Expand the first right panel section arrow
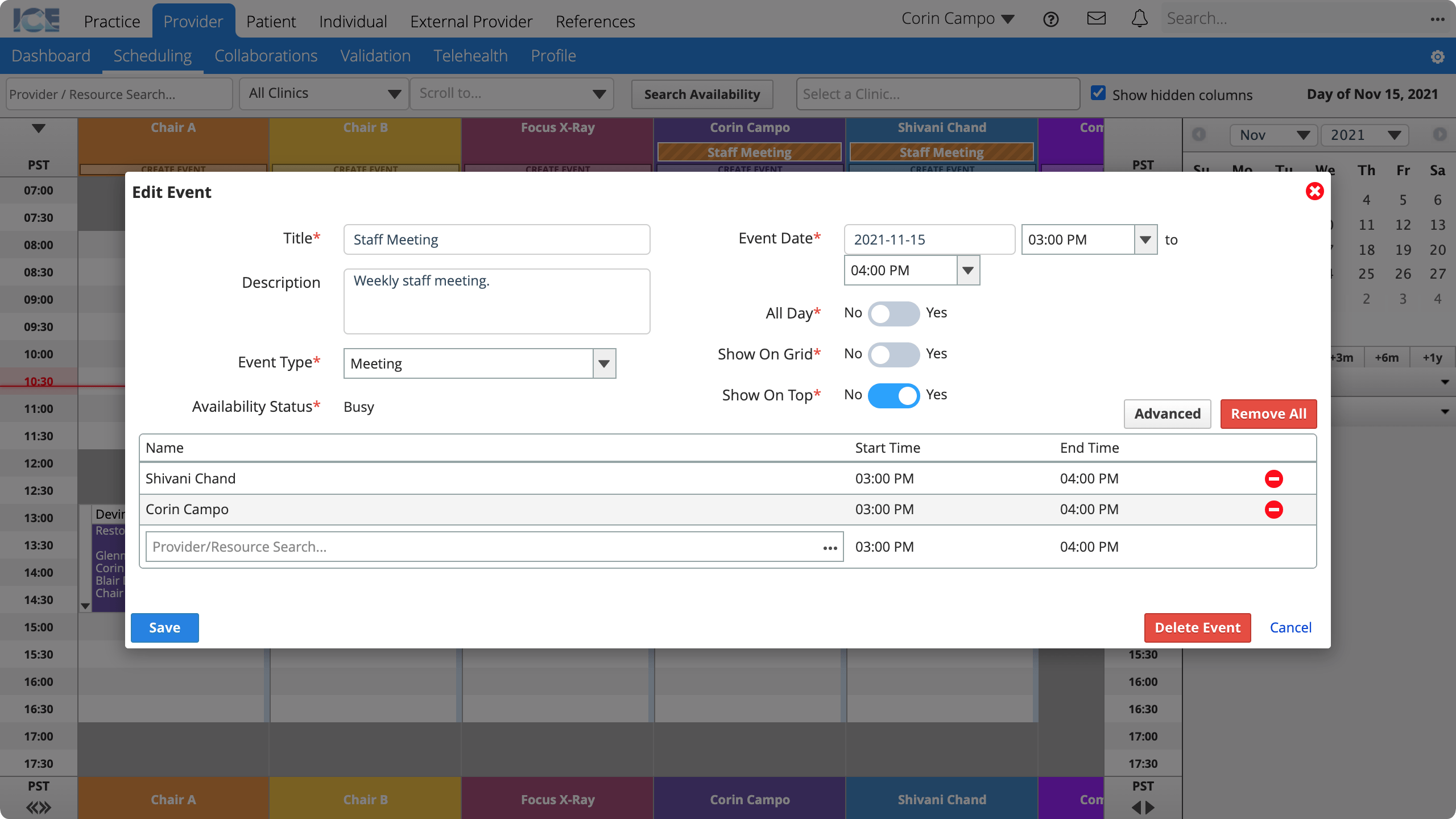The height and width of the screenshot is (819, 1456). click(1445, 382)
